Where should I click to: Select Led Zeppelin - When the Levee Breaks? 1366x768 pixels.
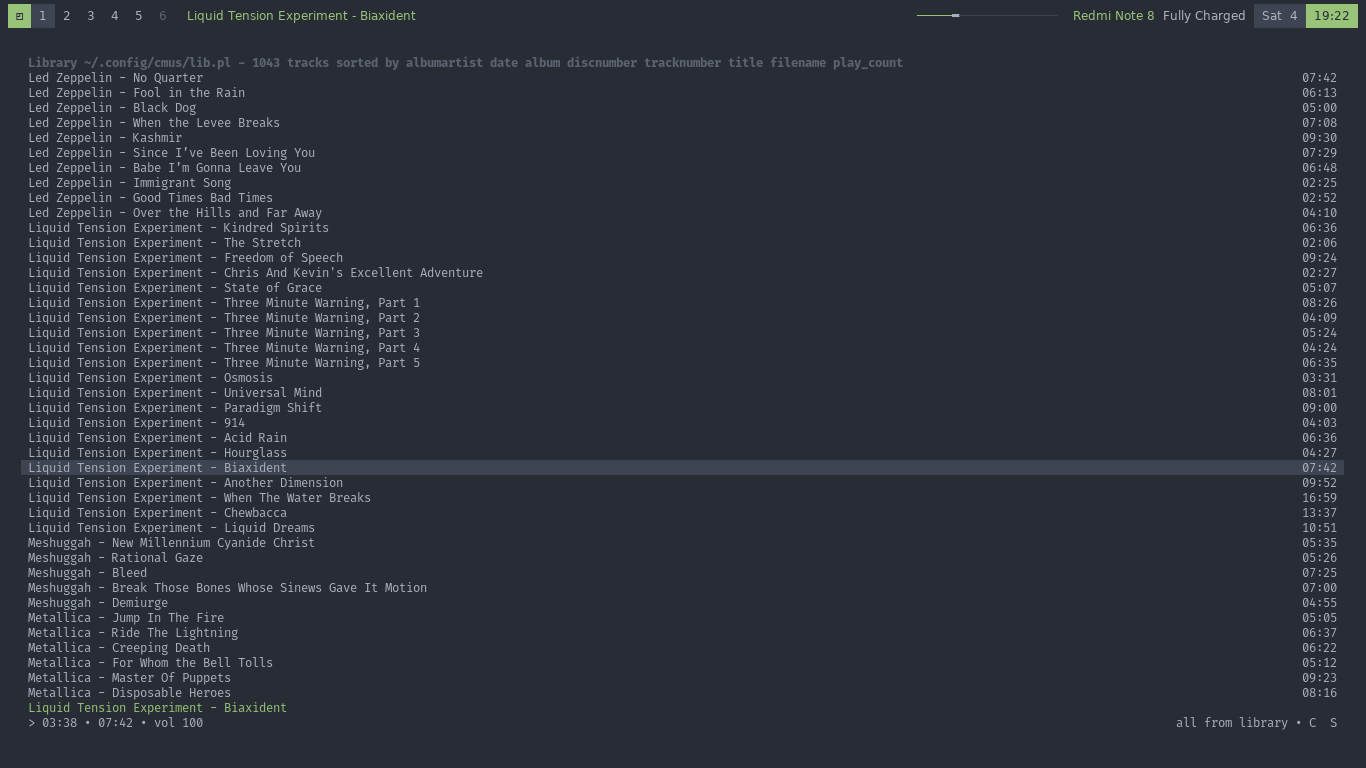[682, 123]
